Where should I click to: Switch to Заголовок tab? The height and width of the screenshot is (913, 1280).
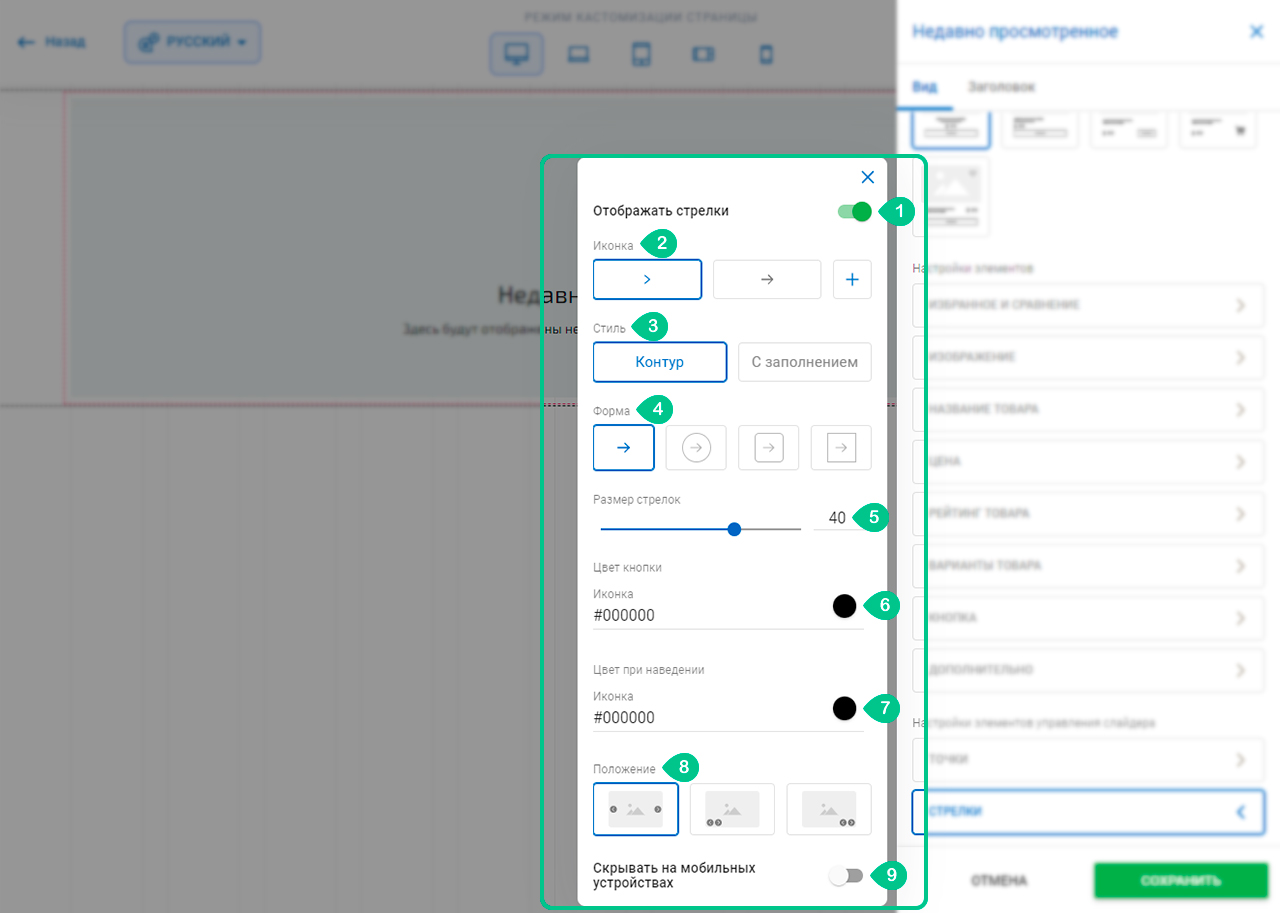[1001, 87]
